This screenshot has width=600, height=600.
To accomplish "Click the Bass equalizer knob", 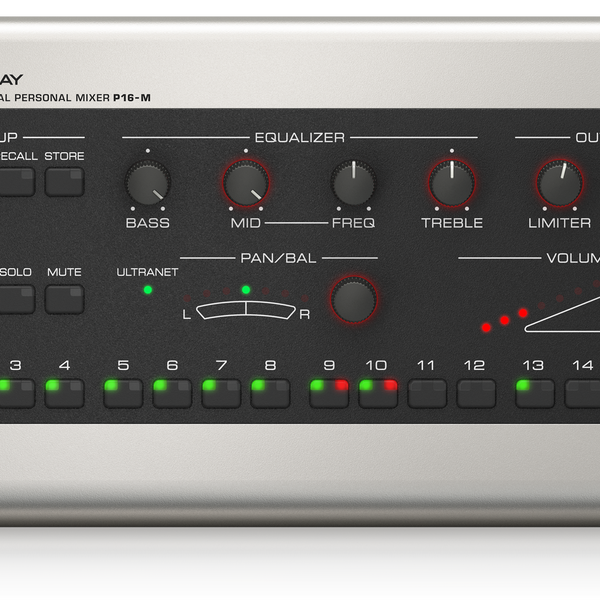I will [x=147, y=184].
